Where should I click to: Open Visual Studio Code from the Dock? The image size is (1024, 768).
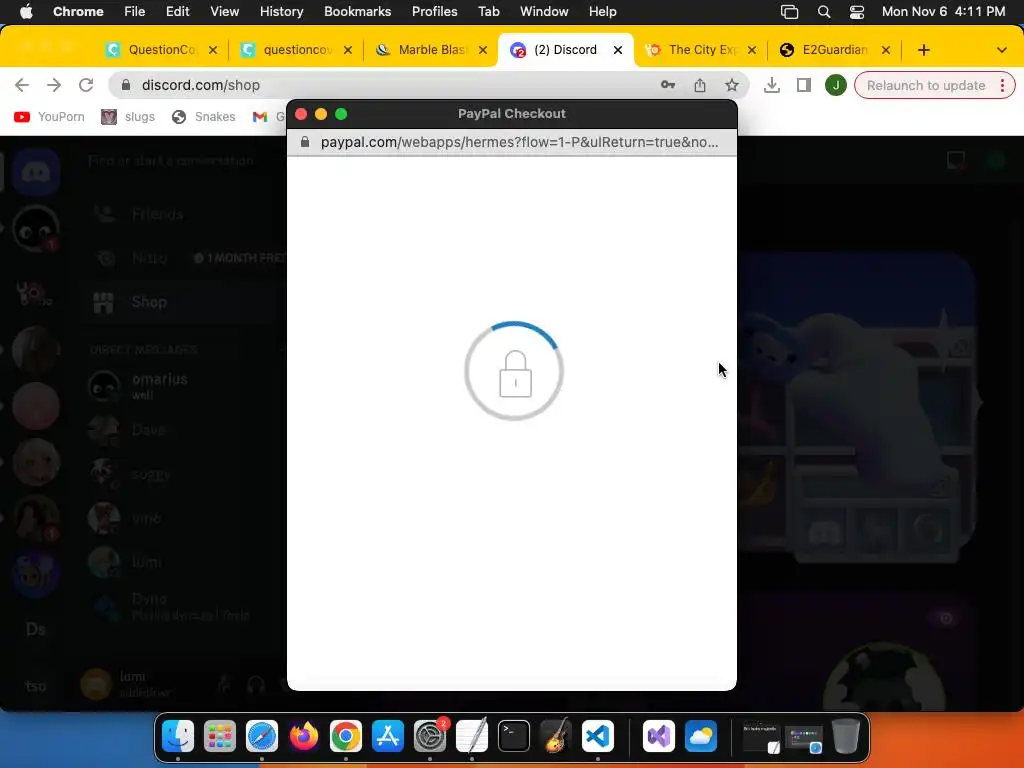(x=598, y=736)
